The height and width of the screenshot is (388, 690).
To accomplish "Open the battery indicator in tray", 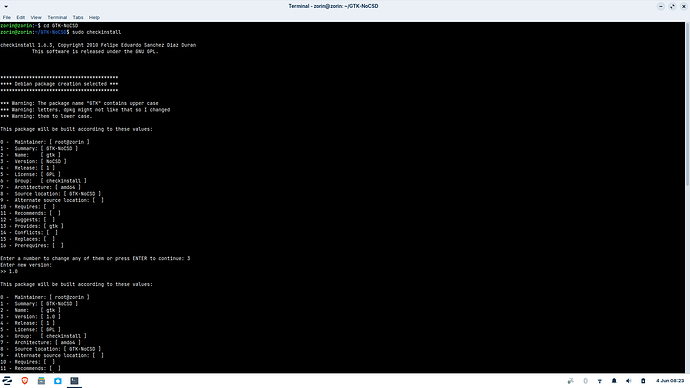I will tap(643, 381).
